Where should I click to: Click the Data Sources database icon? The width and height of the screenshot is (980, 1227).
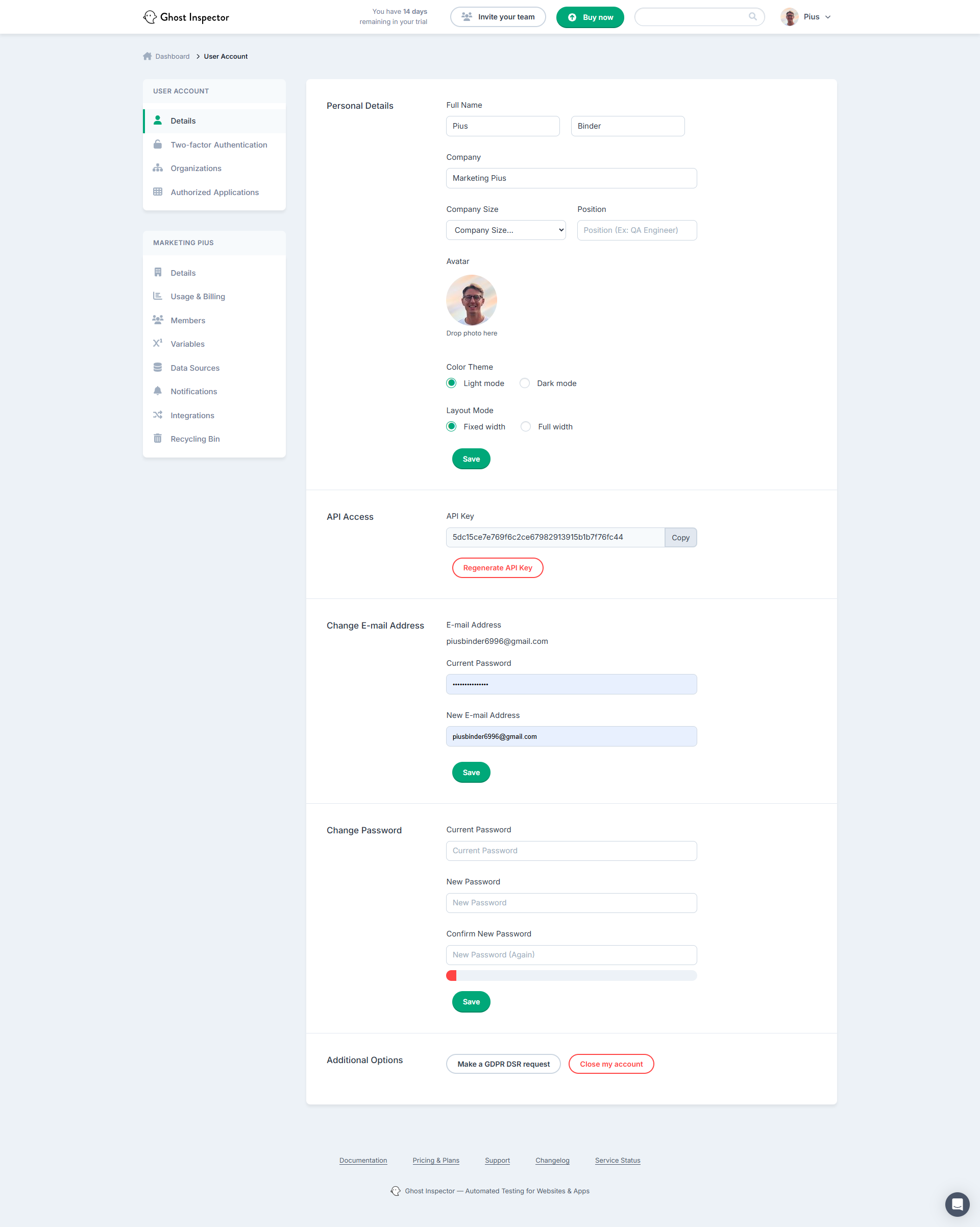[158, 368]
